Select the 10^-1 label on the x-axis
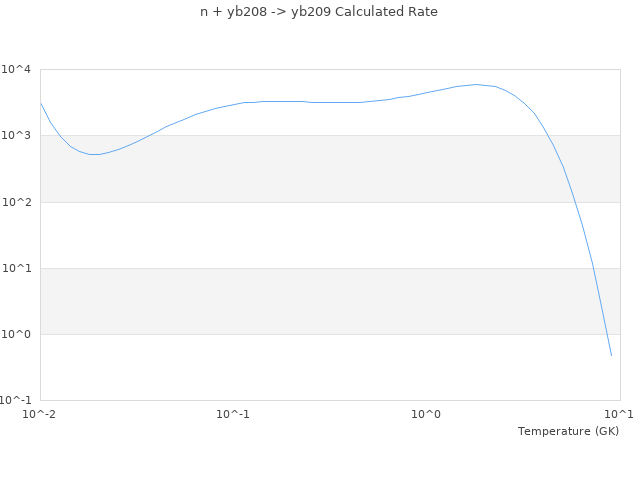This screenshot has width=640, height=480. coord(233,413)
